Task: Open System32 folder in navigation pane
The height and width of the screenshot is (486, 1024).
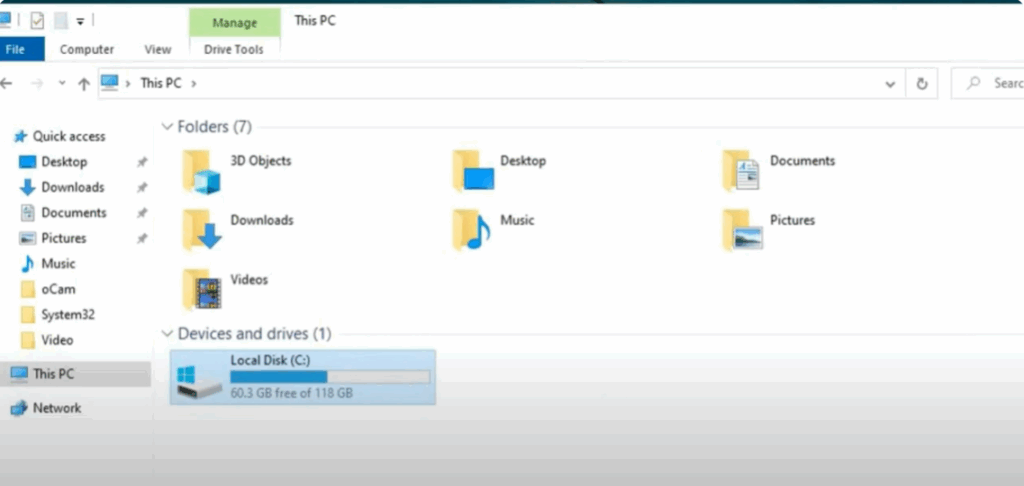Action: pos(68,315)
